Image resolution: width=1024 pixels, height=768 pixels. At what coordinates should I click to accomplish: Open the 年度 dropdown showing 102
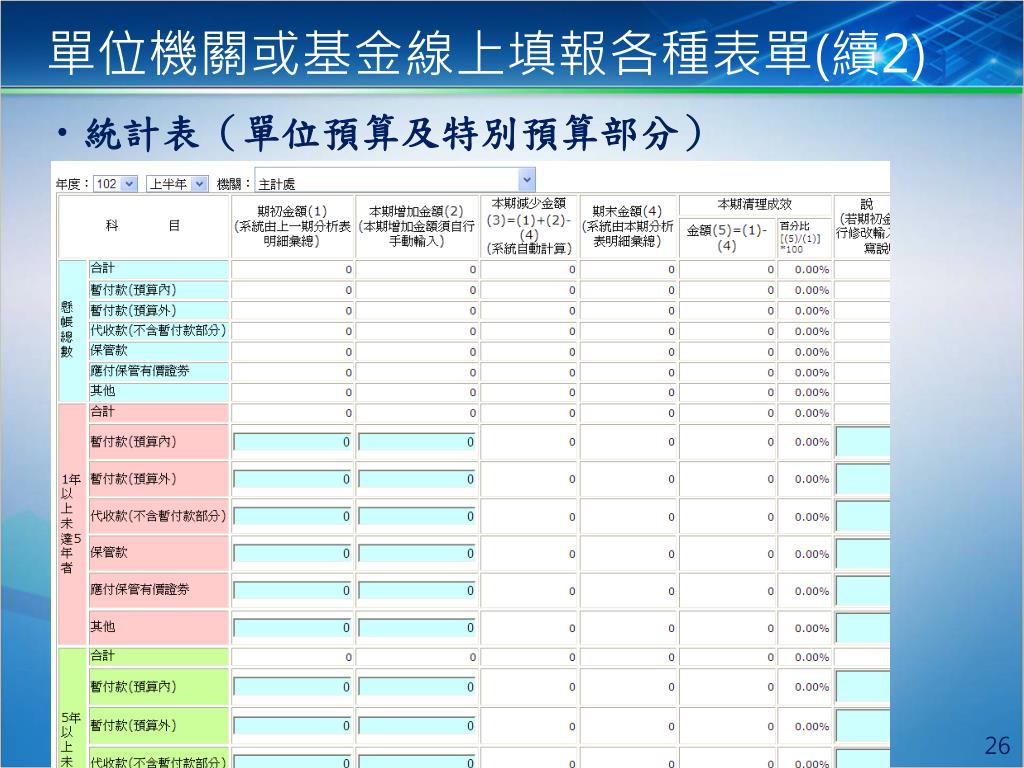tap(115, 184)
